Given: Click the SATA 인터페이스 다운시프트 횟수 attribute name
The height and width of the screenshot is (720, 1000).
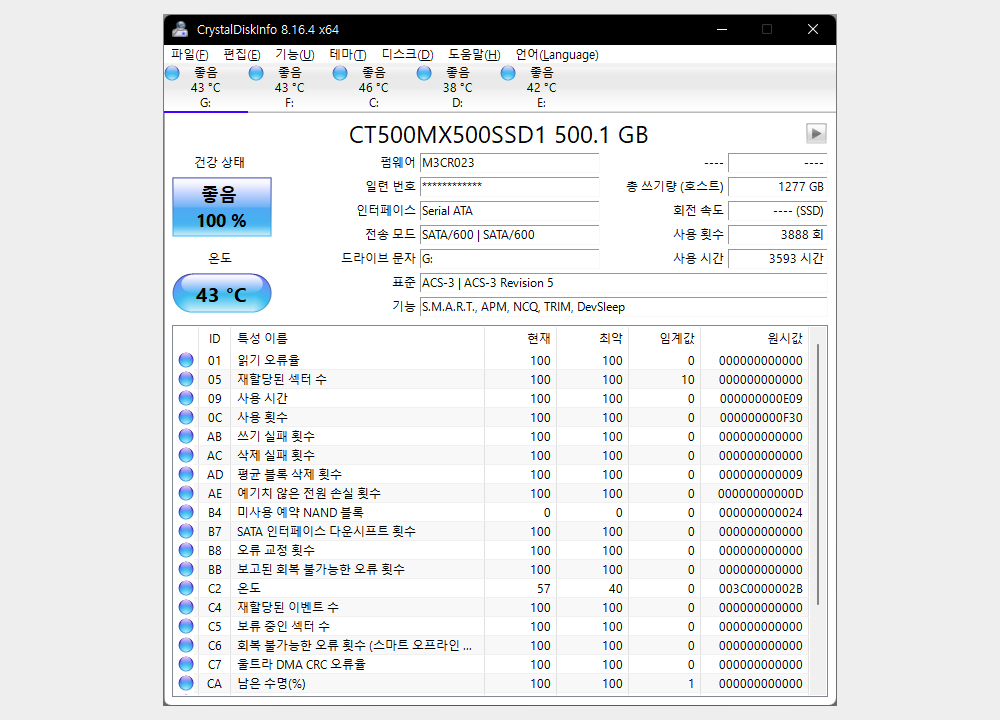Looking at the screenshot, I should click(x=326, y=531).
